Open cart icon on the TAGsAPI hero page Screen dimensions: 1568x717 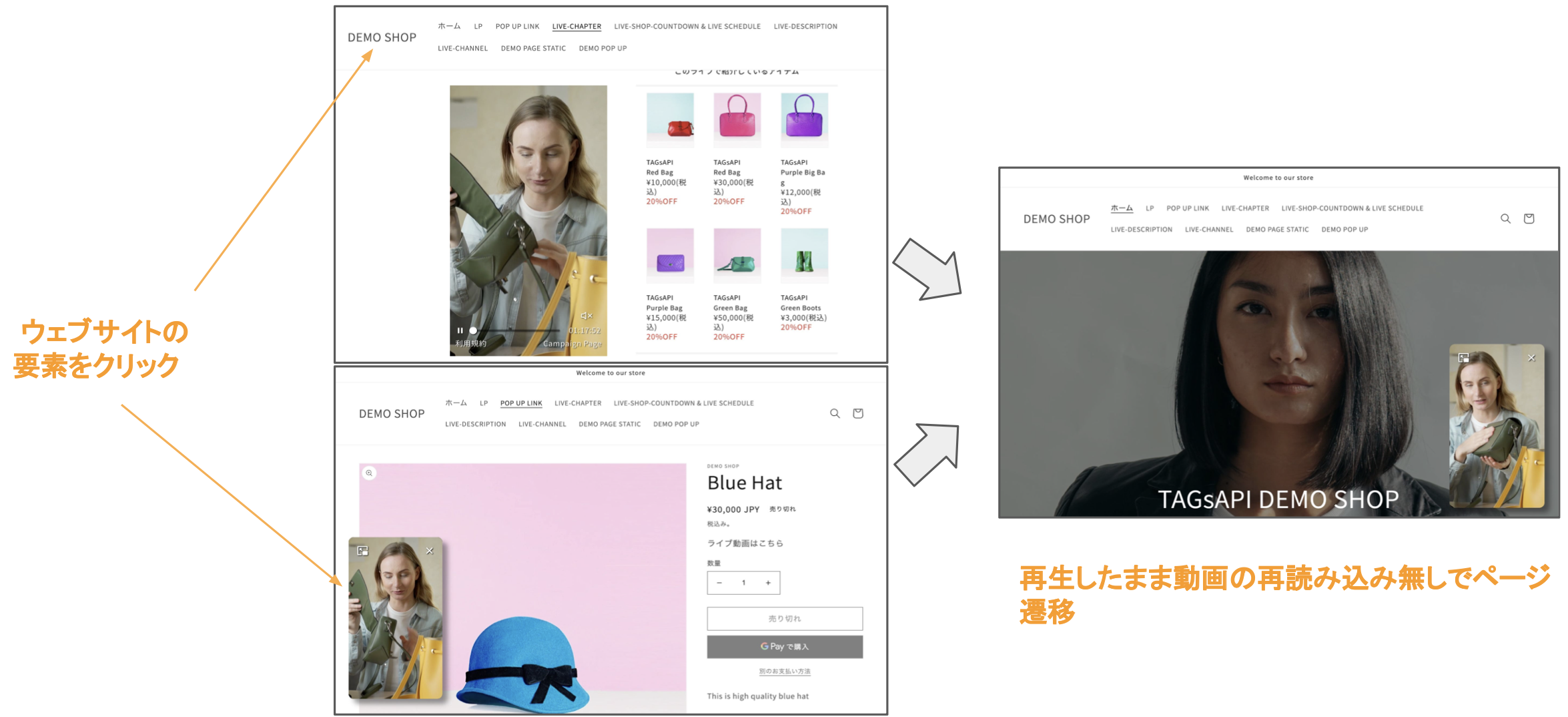click(1529, 219)
